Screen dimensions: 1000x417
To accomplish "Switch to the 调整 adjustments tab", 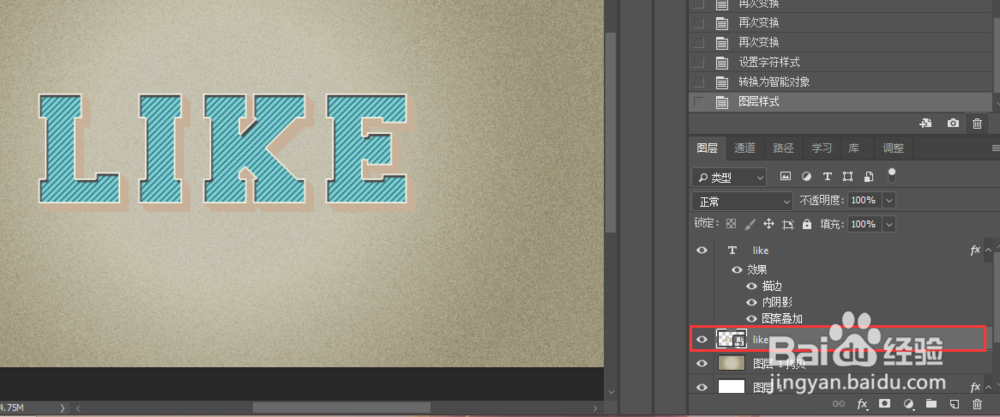I will pos(893,149).
